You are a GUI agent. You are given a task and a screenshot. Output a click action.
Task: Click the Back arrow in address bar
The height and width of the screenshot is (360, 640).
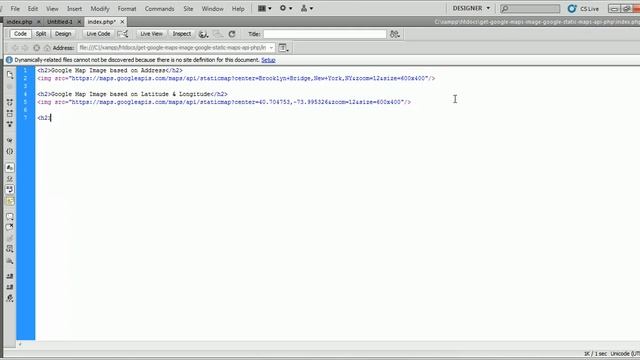[x=15, y=48]
